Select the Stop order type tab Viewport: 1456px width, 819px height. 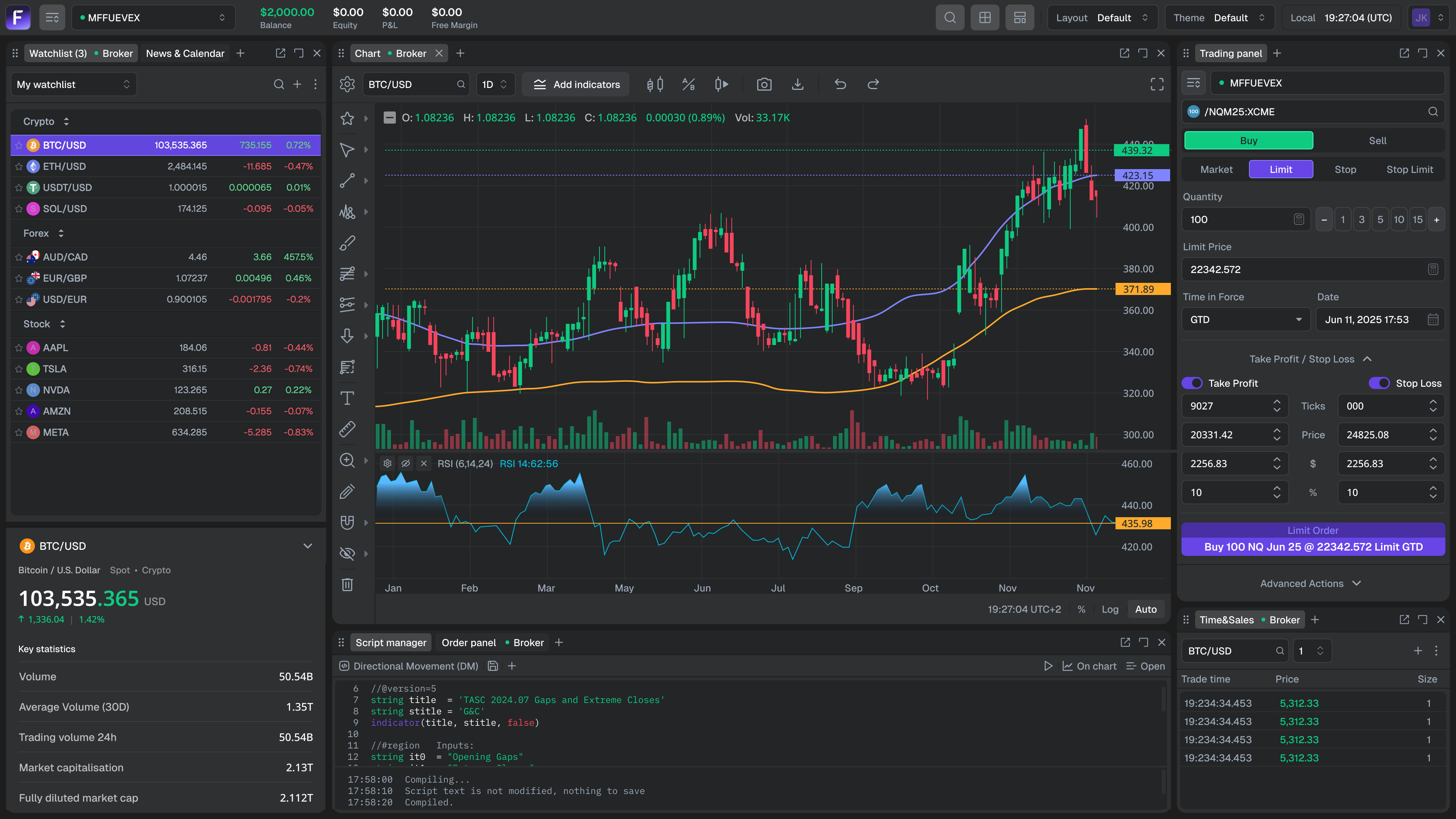pos(1345,169)
